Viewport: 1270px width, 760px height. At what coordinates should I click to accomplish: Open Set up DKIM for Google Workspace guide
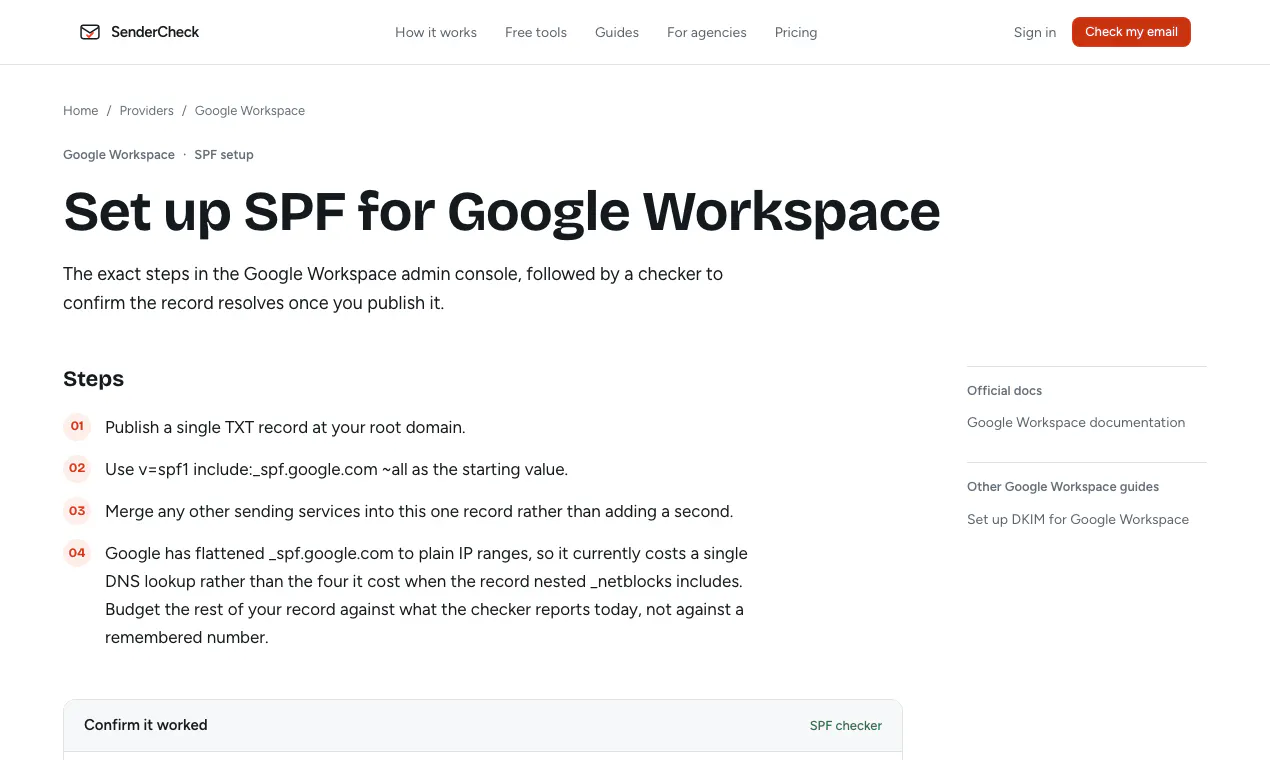coord(1078,520)
